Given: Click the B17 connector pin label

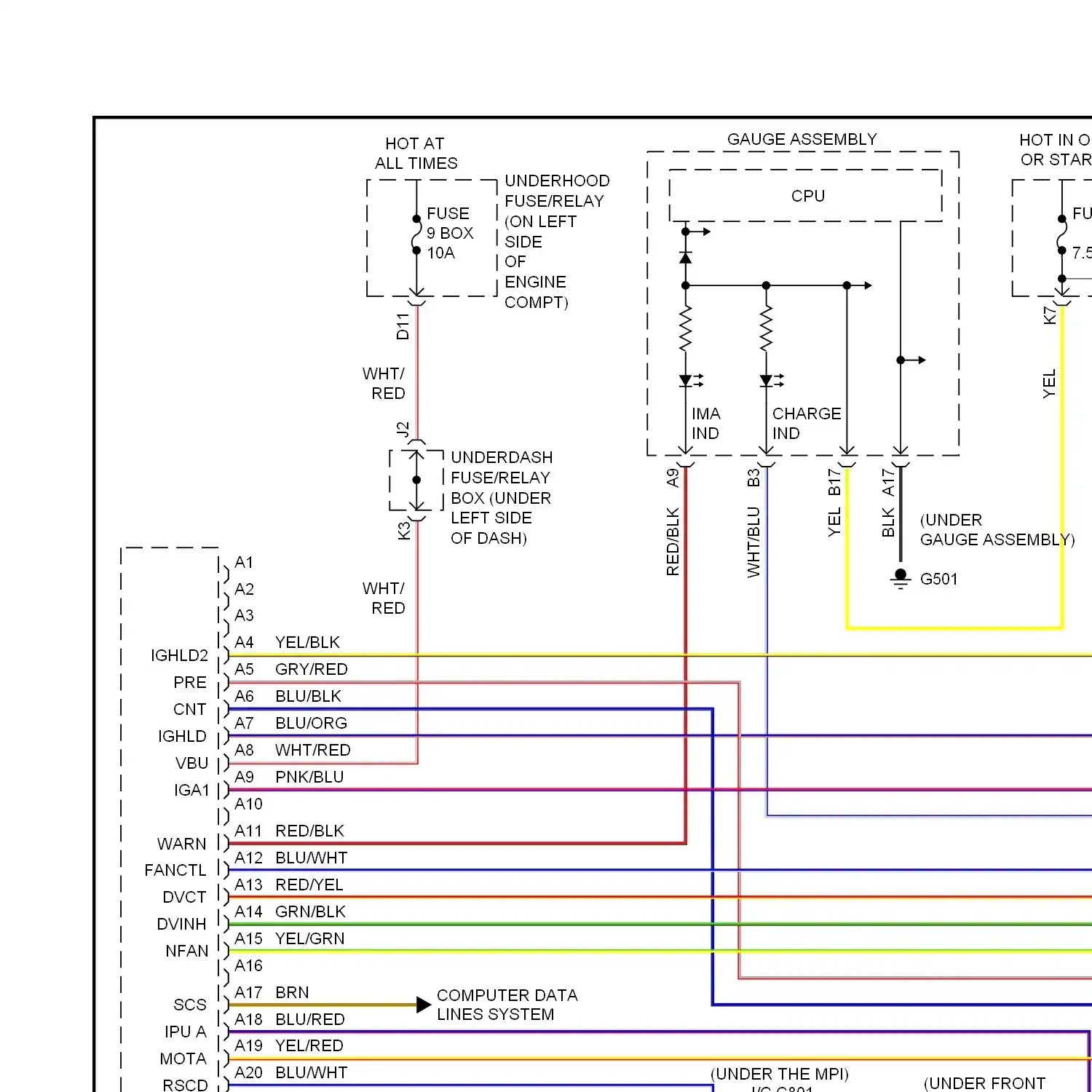Looking at the screenshot, I should point(834,482).
